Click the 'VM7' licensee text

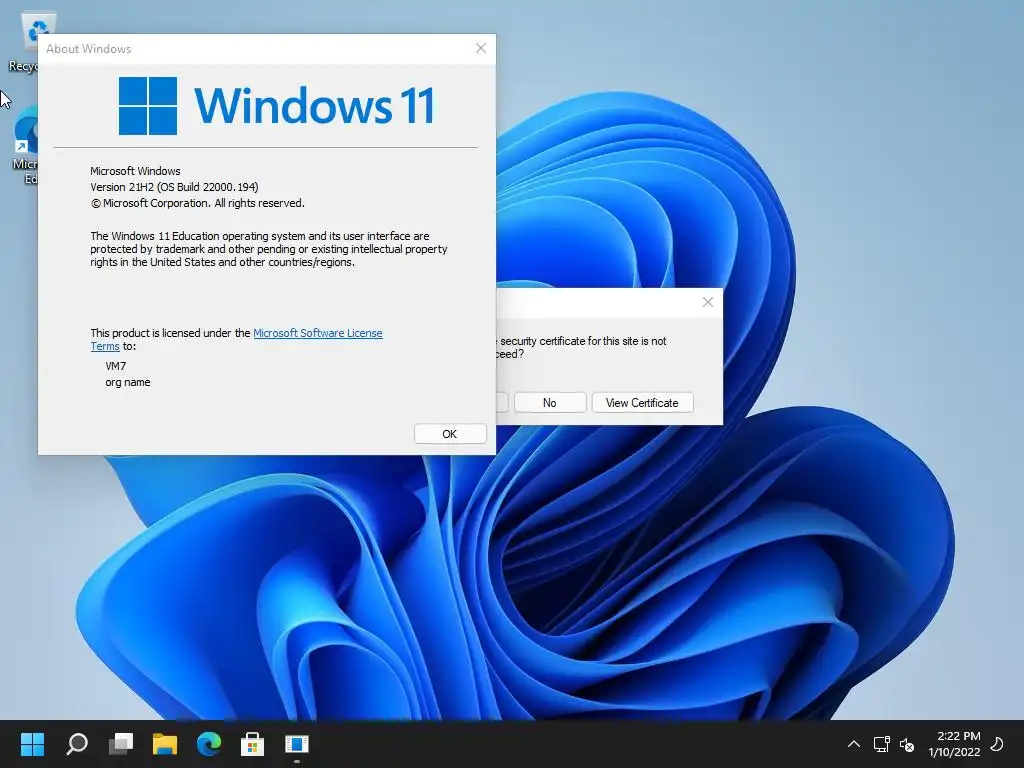[x=116, y=366]
